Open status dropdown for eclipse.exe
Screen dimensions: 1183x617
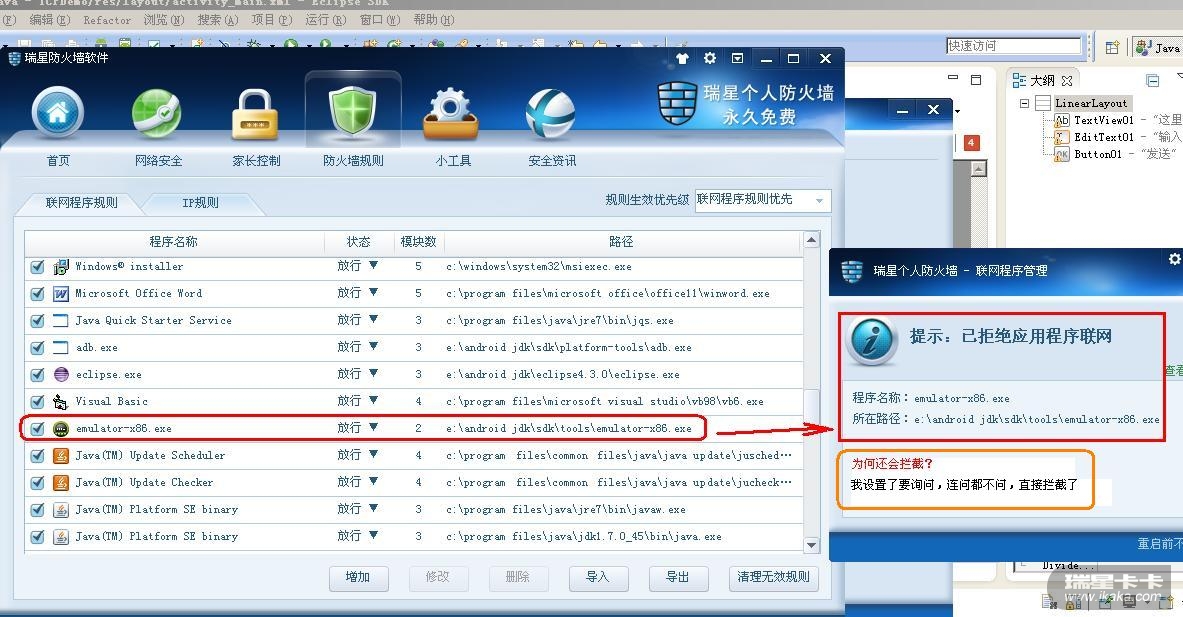coord(373,373)
